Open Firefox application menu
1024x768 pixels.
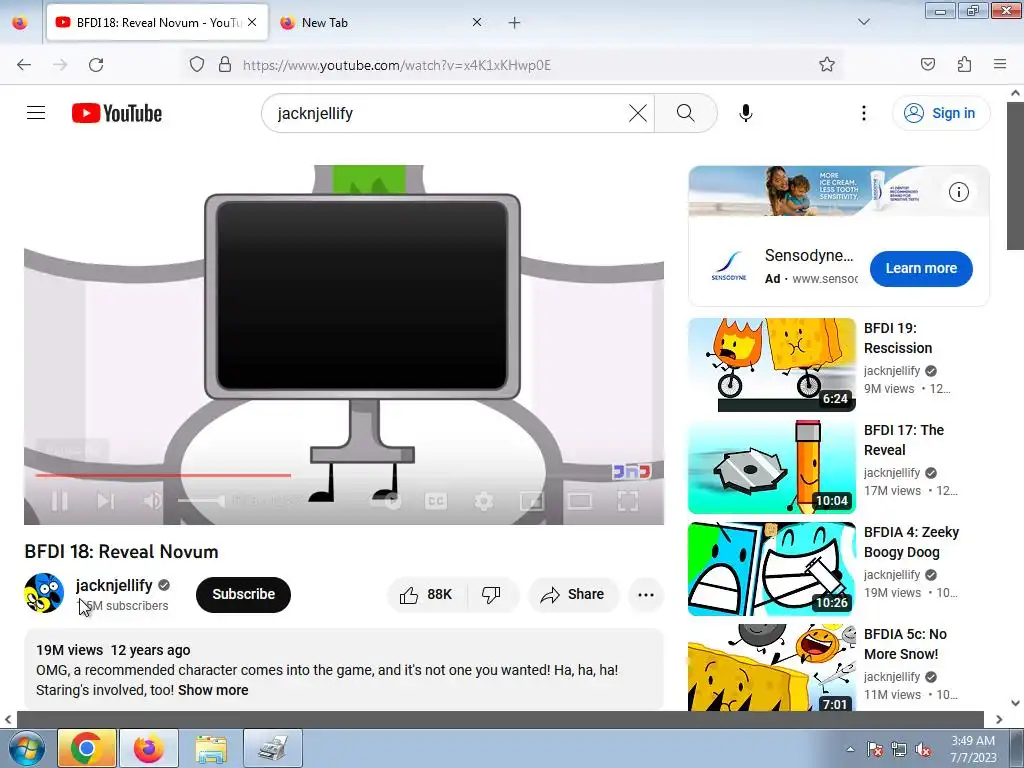click(x=1000, y=65)
